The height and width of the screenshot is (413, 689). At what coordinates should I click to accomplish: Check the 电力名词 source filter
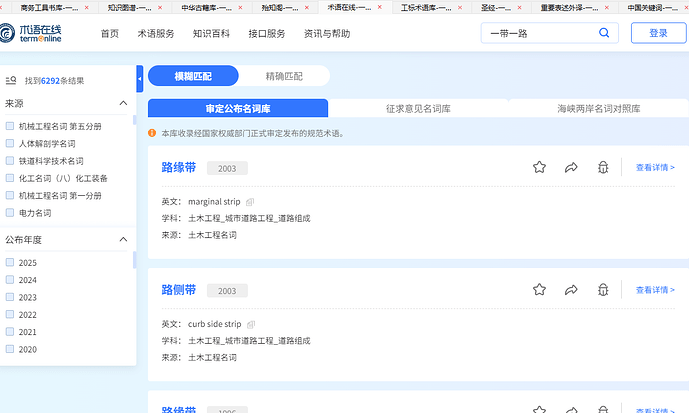click(x=10, y=213)
